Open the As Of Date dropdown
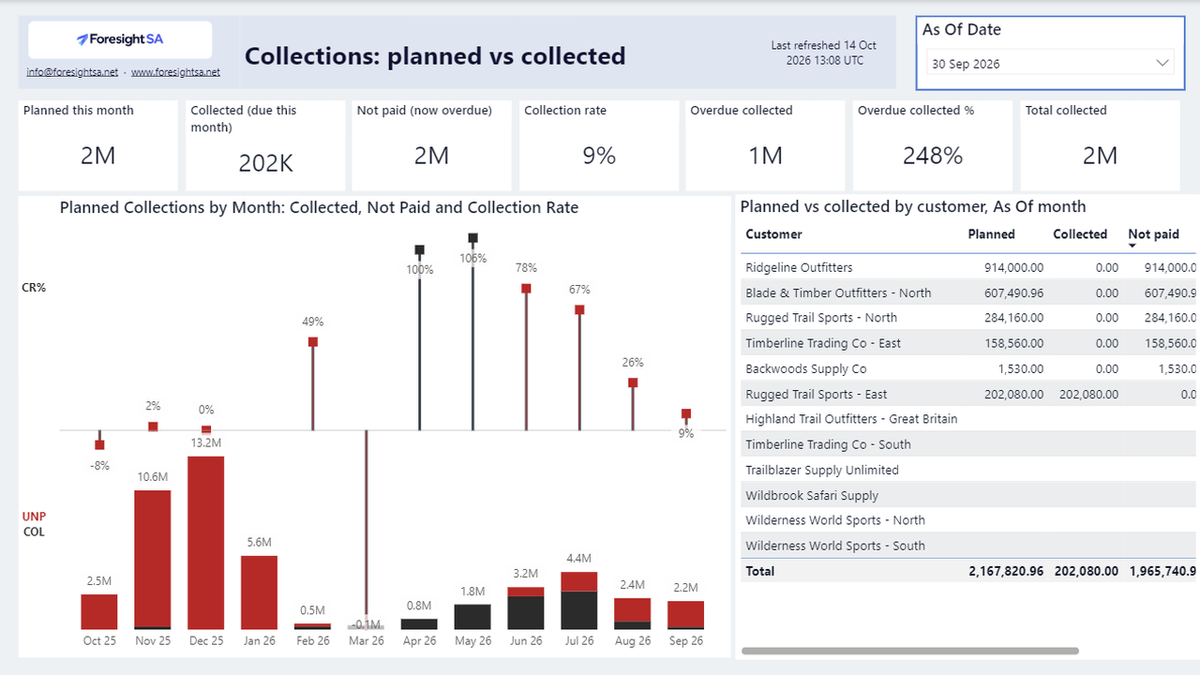Image resolution: width=1200 pixels, height=675 pixels. pos(1050,63)
